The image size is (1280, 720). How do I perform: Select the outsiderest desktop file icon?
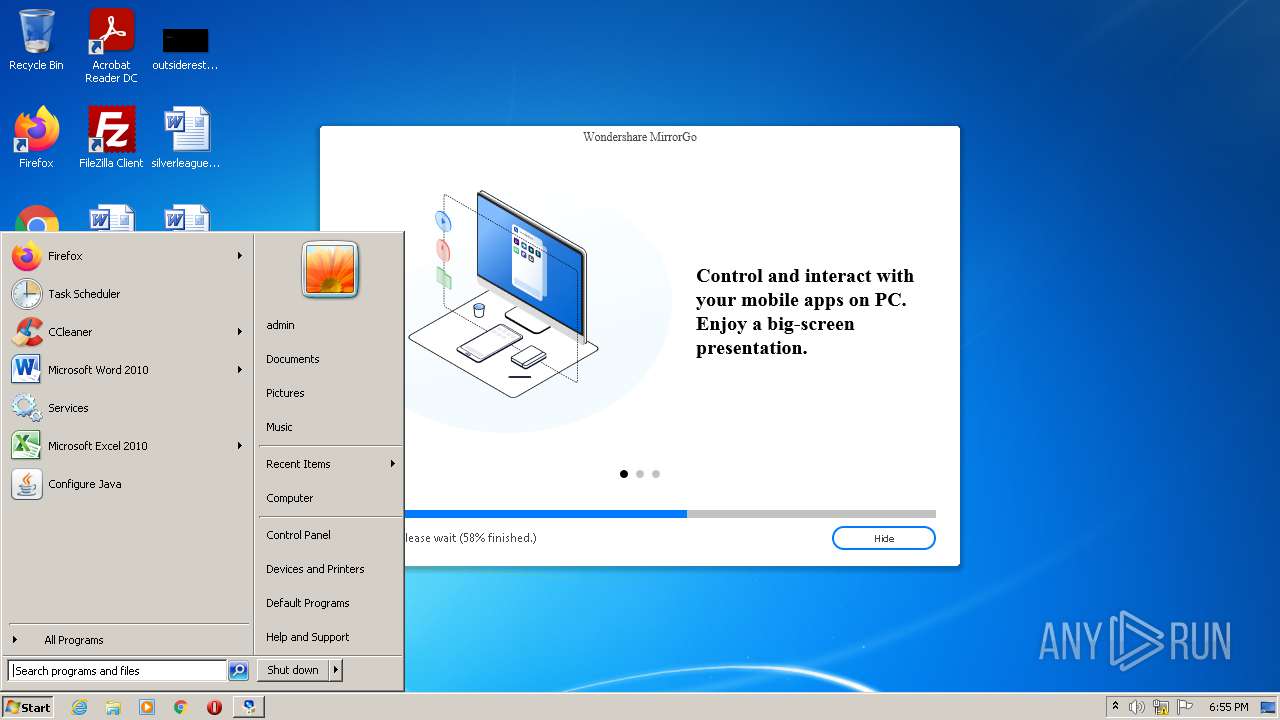(186, 48)
